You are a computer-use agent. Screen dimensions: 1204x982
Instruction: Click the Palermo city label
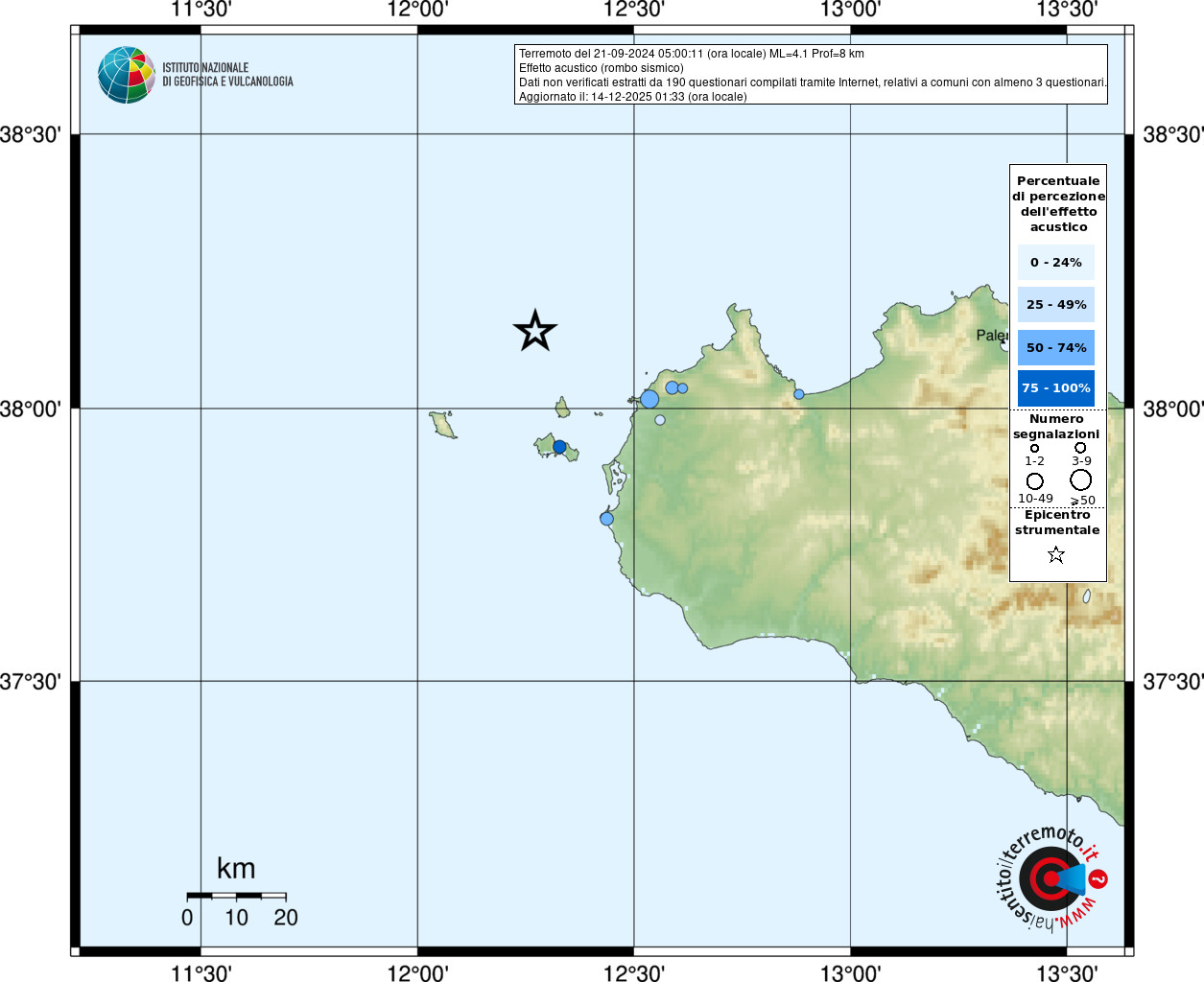tap(992, 335)
